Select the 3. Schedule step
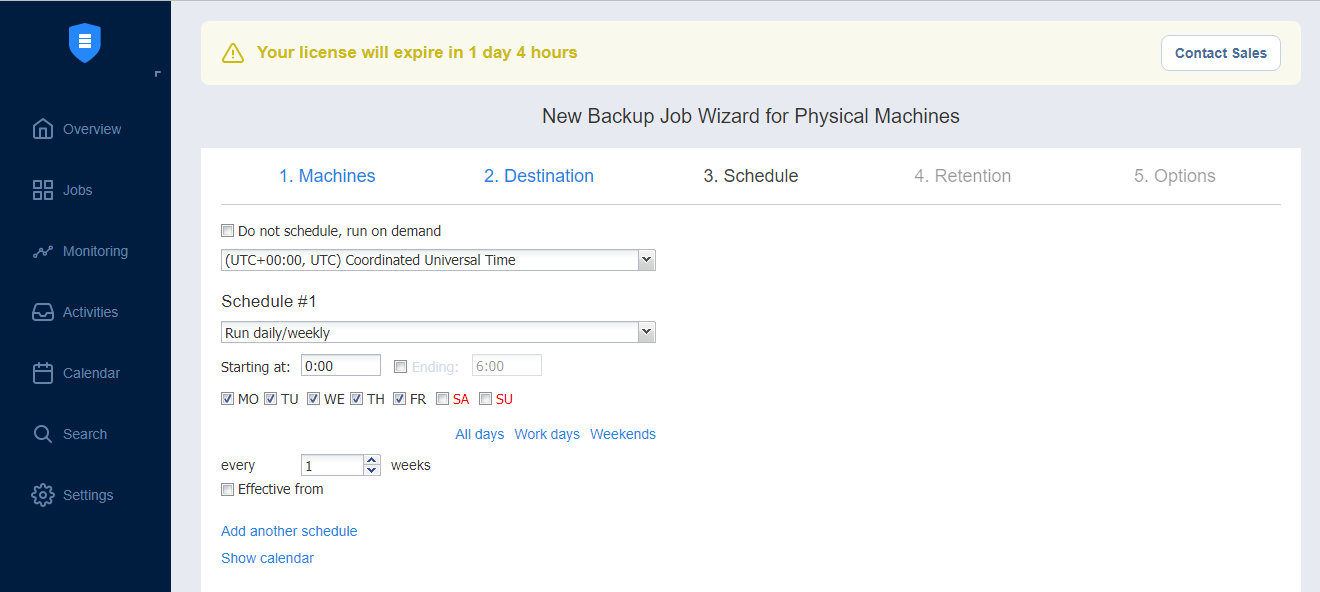1320x592 pixels. (751, 176)
